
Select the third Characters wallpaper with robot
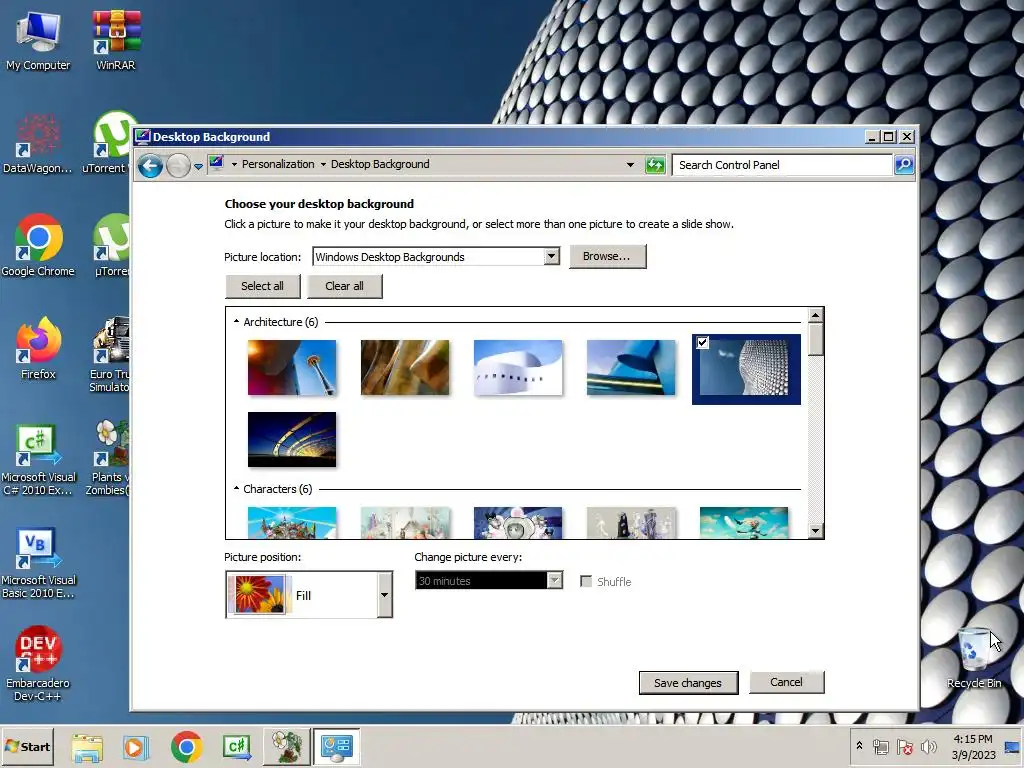click(x=518, y=522)
